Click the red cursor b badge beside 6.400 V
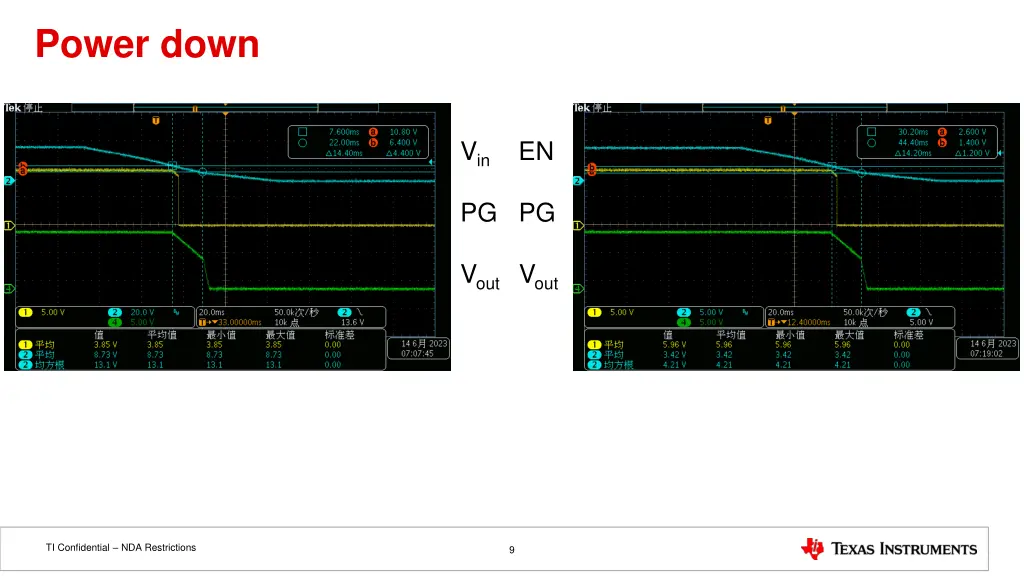Screen dimensions: 1024x576 pyautogui.click(x=373, y=142)
